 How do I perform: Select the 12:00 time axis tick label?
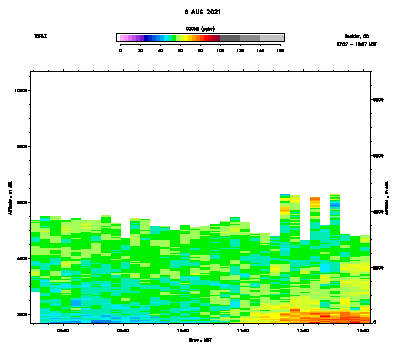pos(303,331)
